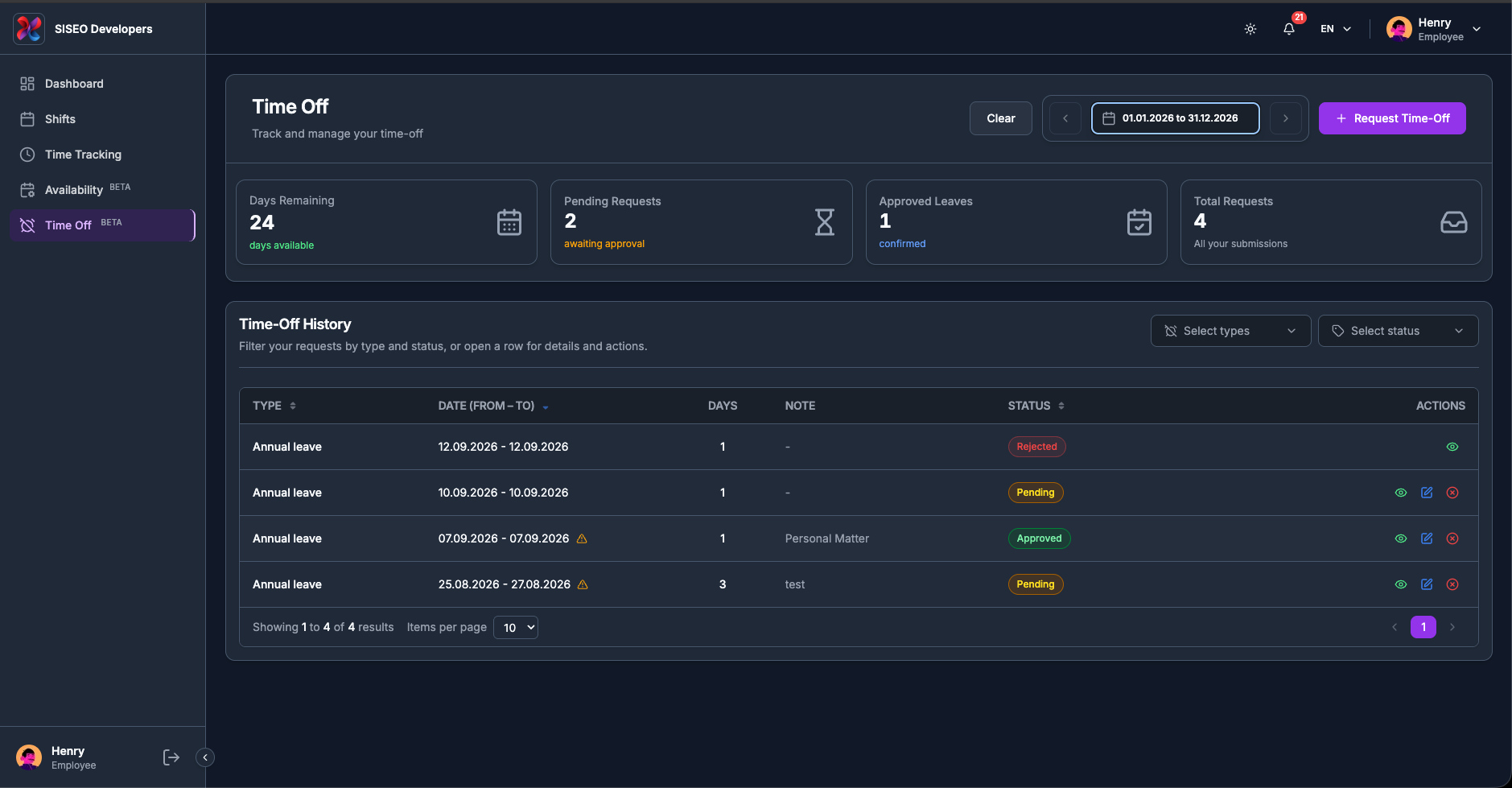Edit the 25.08.2026 pending leave request
The width and height of the screenshot is (1512, 788).
[x=1427, y=584]
